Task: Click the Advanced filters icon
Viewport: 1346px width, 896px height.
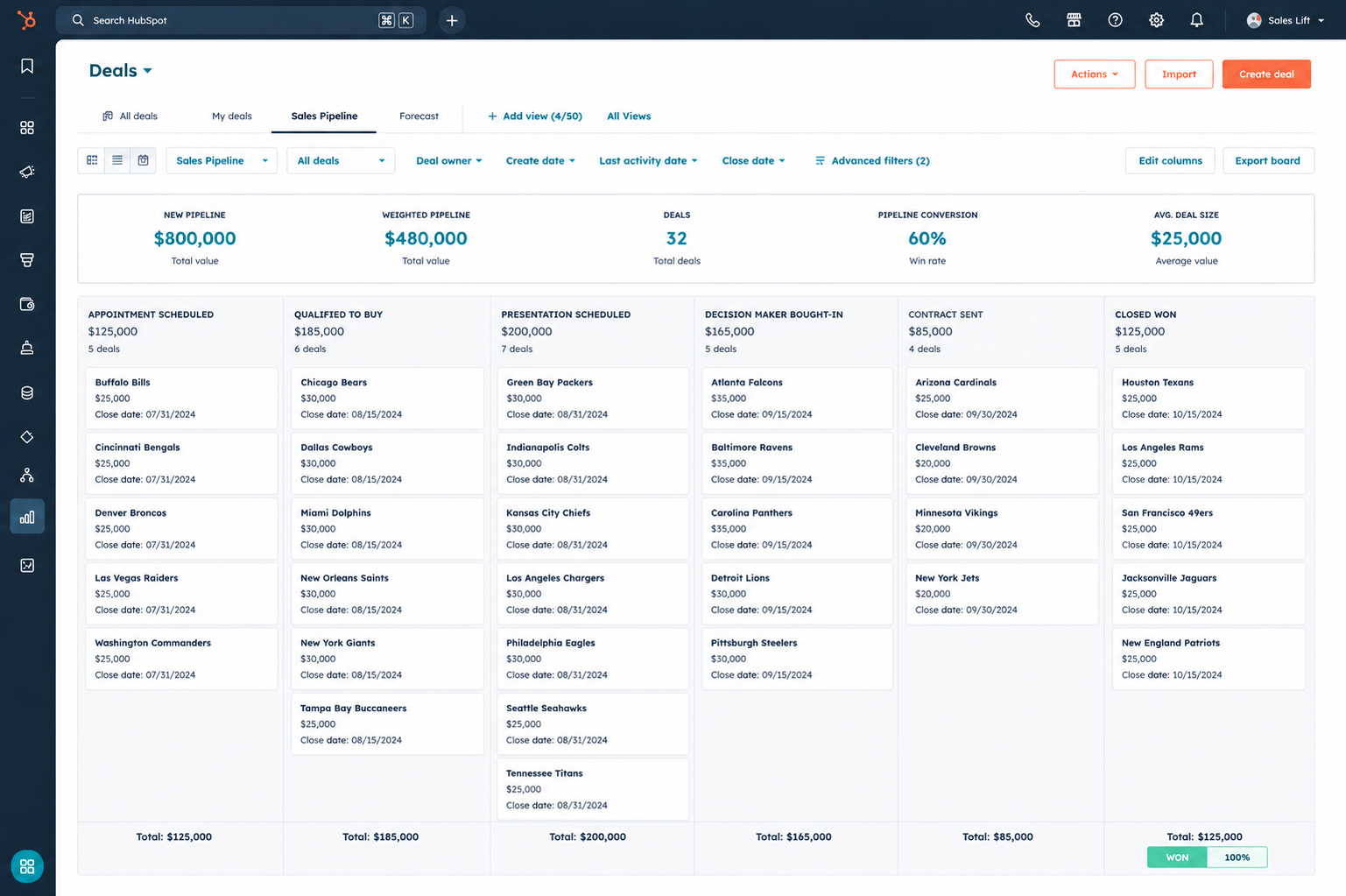Action: click(x=820, y=161)
